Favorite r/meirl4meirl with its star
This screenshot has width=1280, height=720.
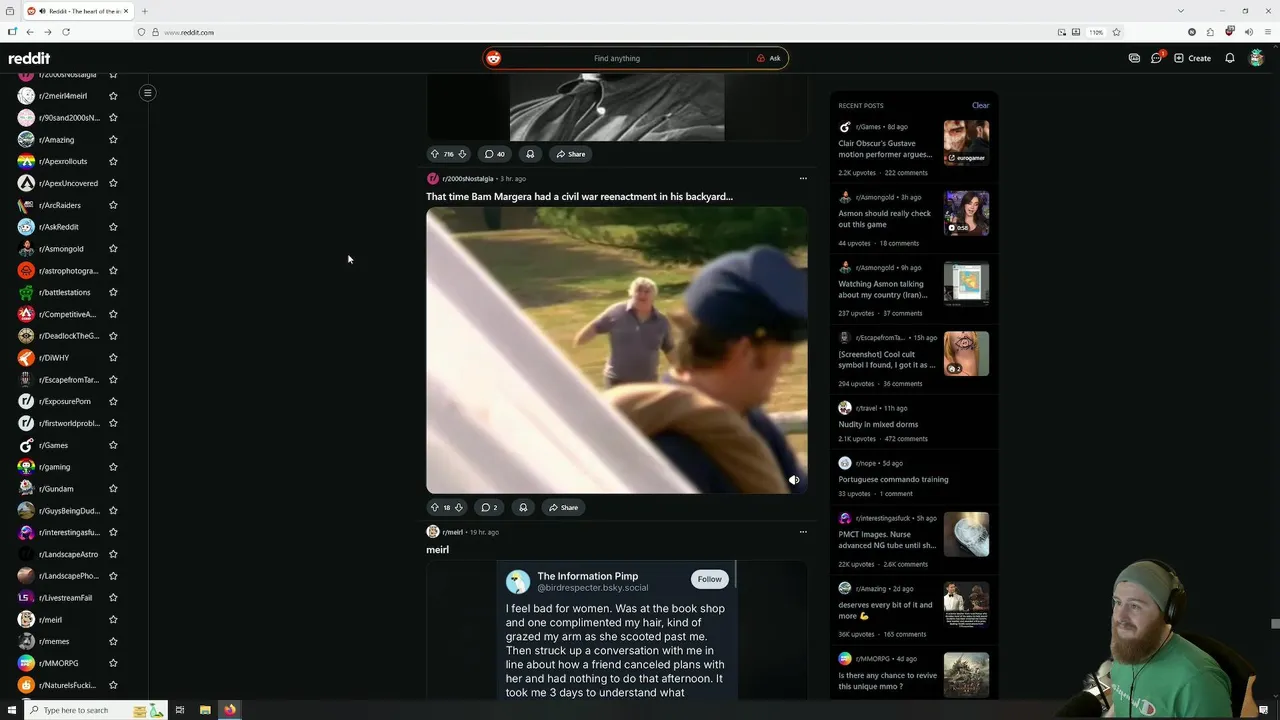pos(113,96)
